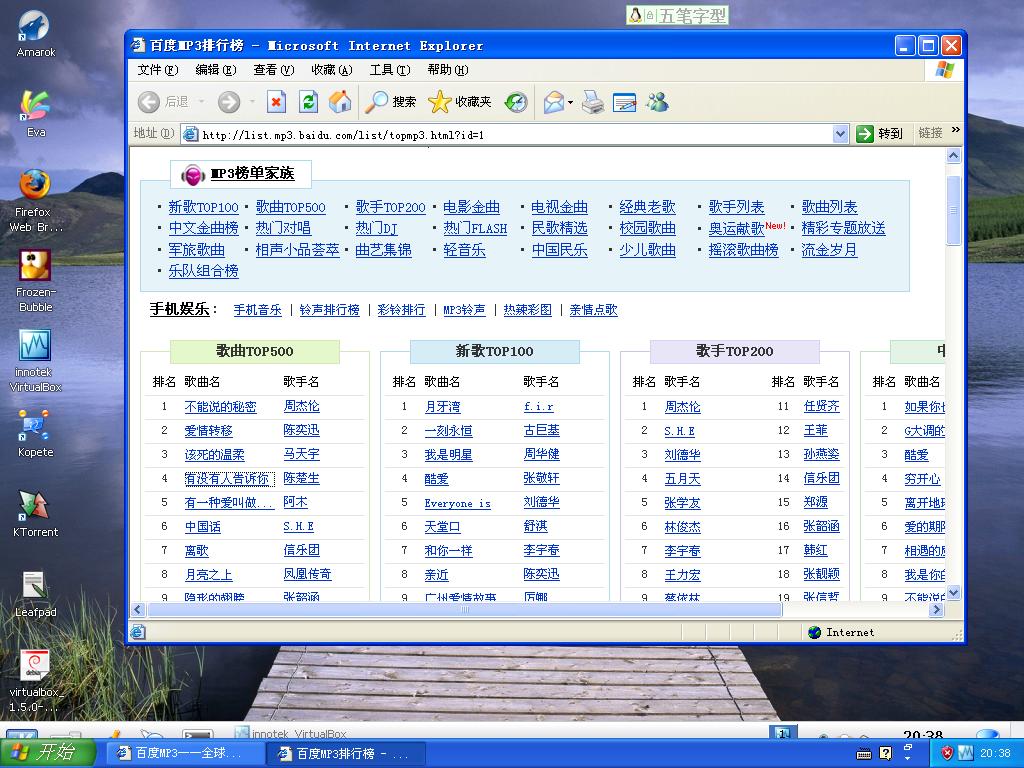This screenshot has height=768, width=1024.
Task: Click the 链接 Links toolbar label
Action: (930, 133)
